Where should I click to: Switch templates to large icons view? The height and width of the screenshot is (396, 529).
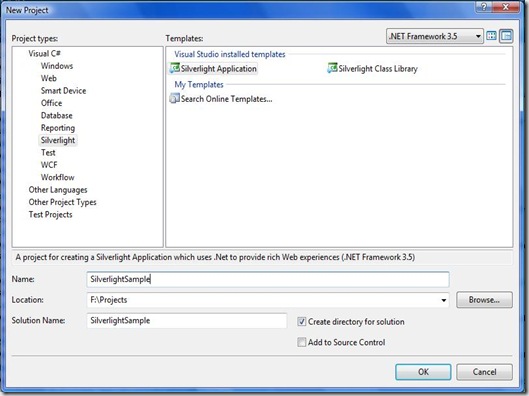(492, 36)
